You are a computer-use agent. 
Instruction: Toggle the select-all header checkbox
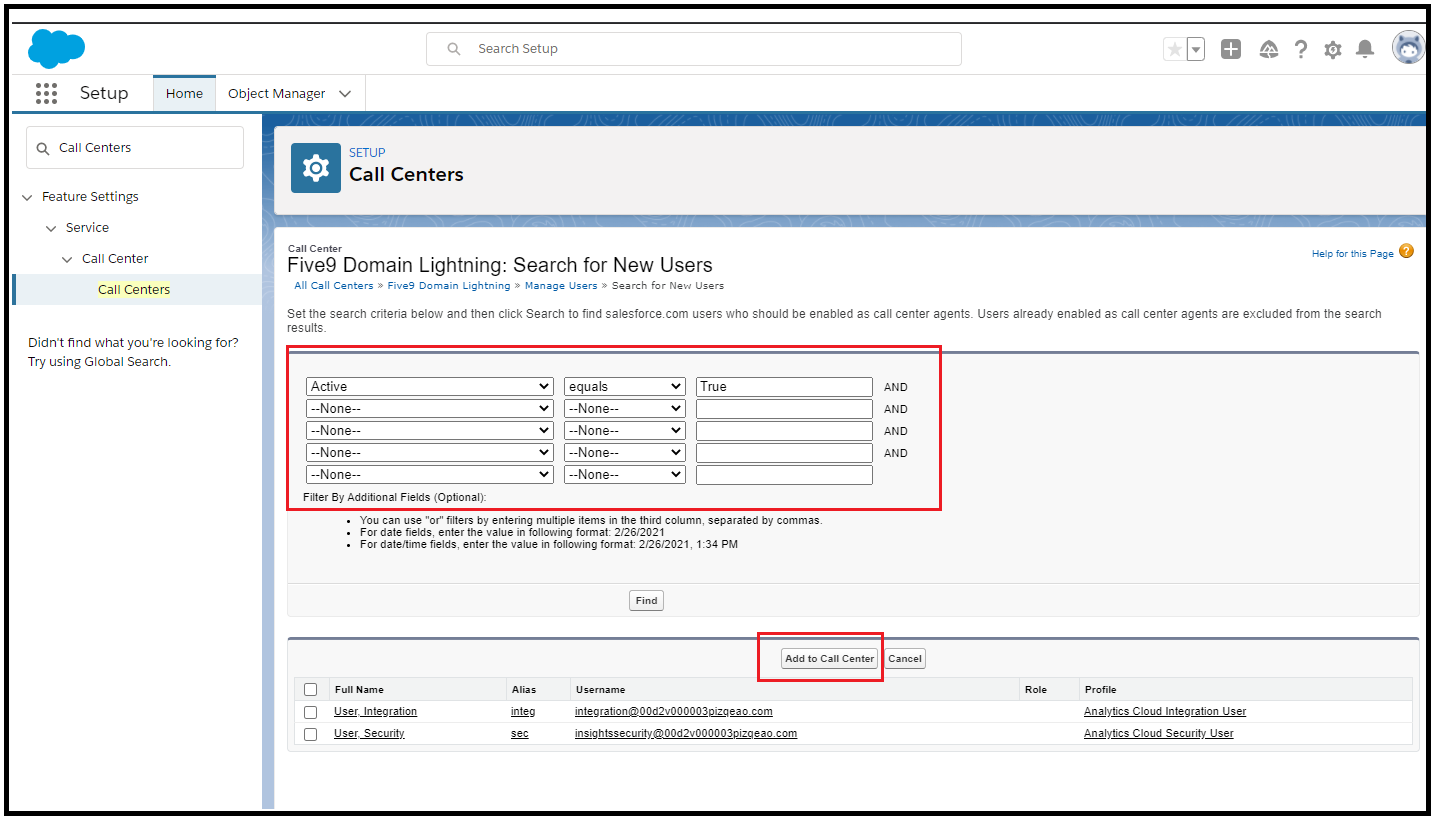pos(311,690)
